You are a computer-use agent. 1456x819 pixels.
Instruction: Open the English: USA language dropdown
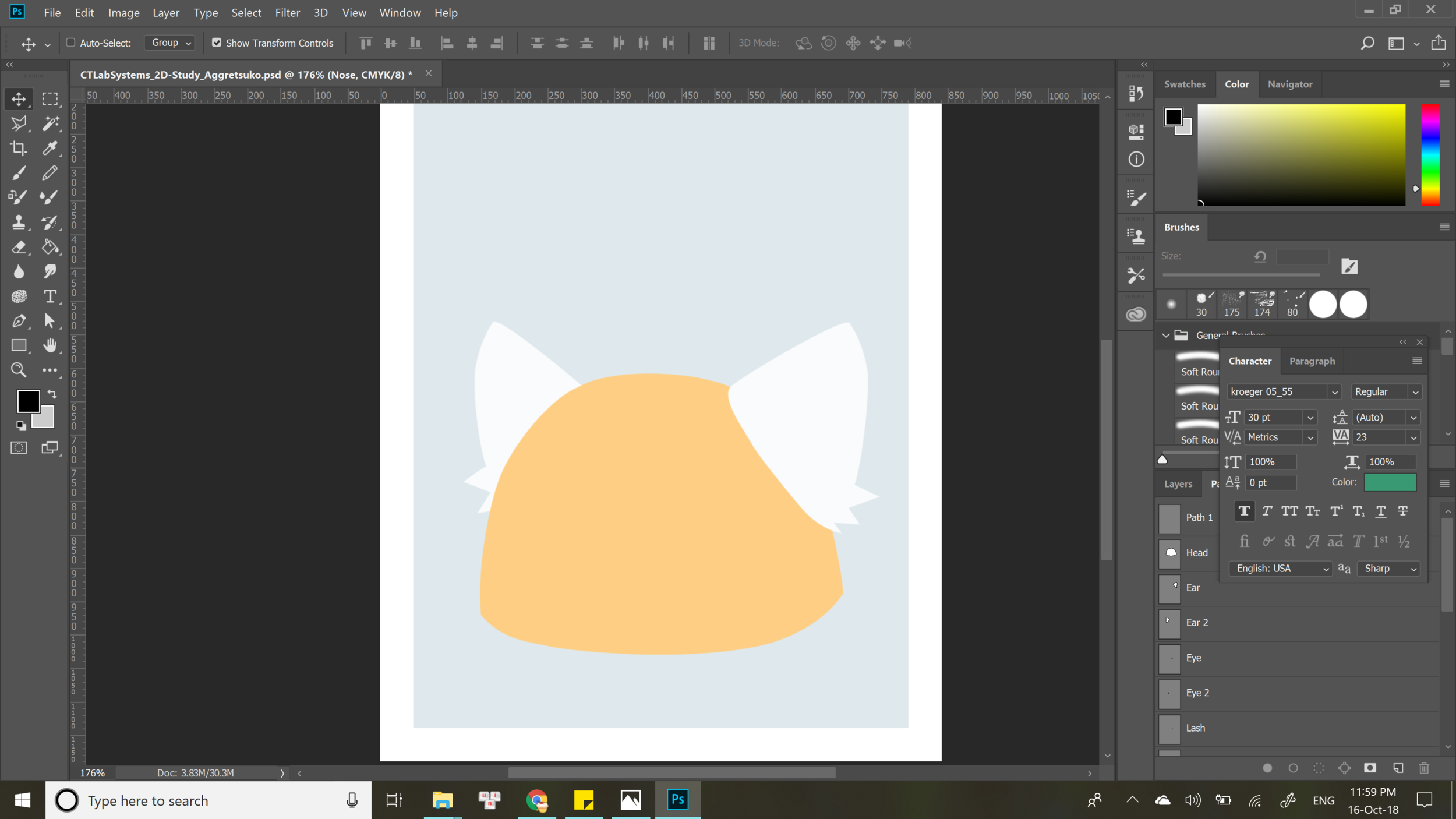1280,569
